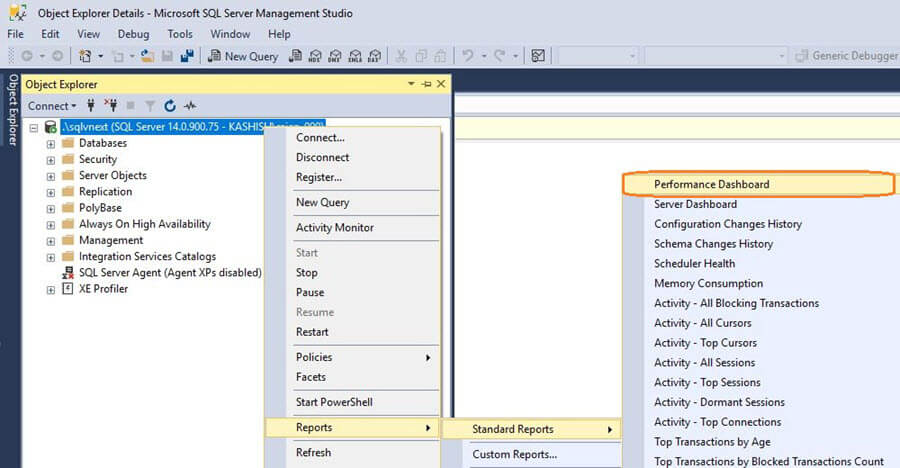Select Performance Dashboard from Standard Reports

click(711, 184)
